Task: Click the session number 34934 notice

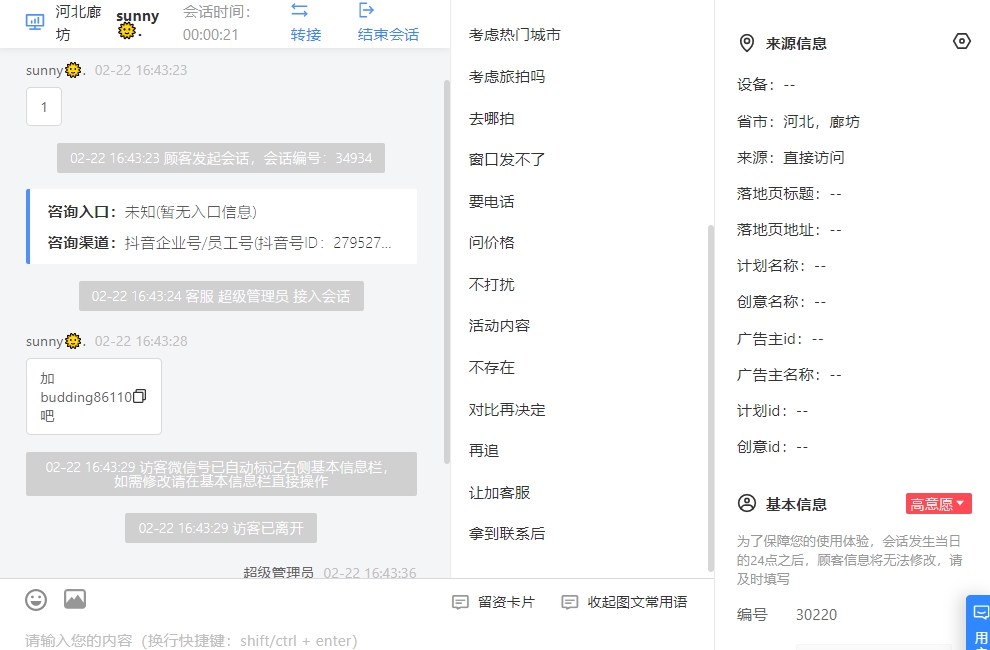Action: [221, 158]
